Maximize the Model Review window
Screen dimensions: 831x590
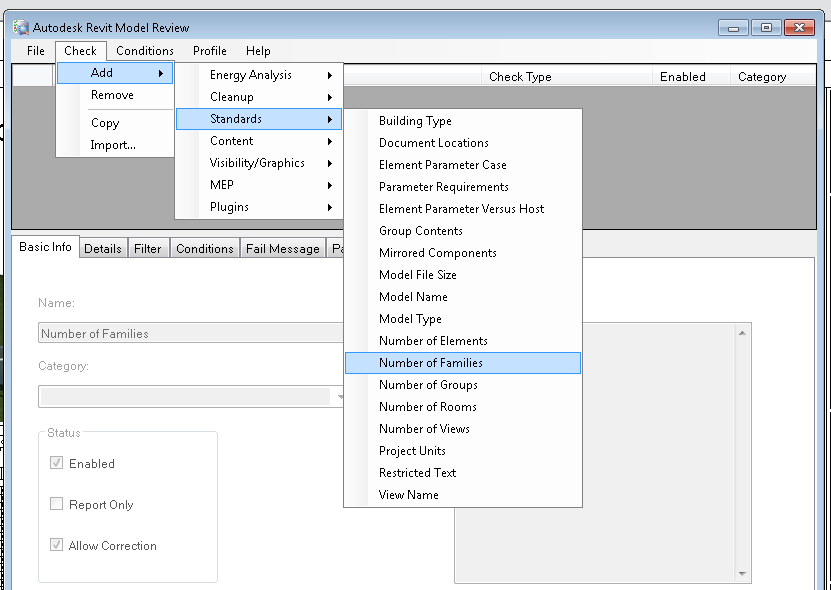pyautogui.click(x=766, y=28)
